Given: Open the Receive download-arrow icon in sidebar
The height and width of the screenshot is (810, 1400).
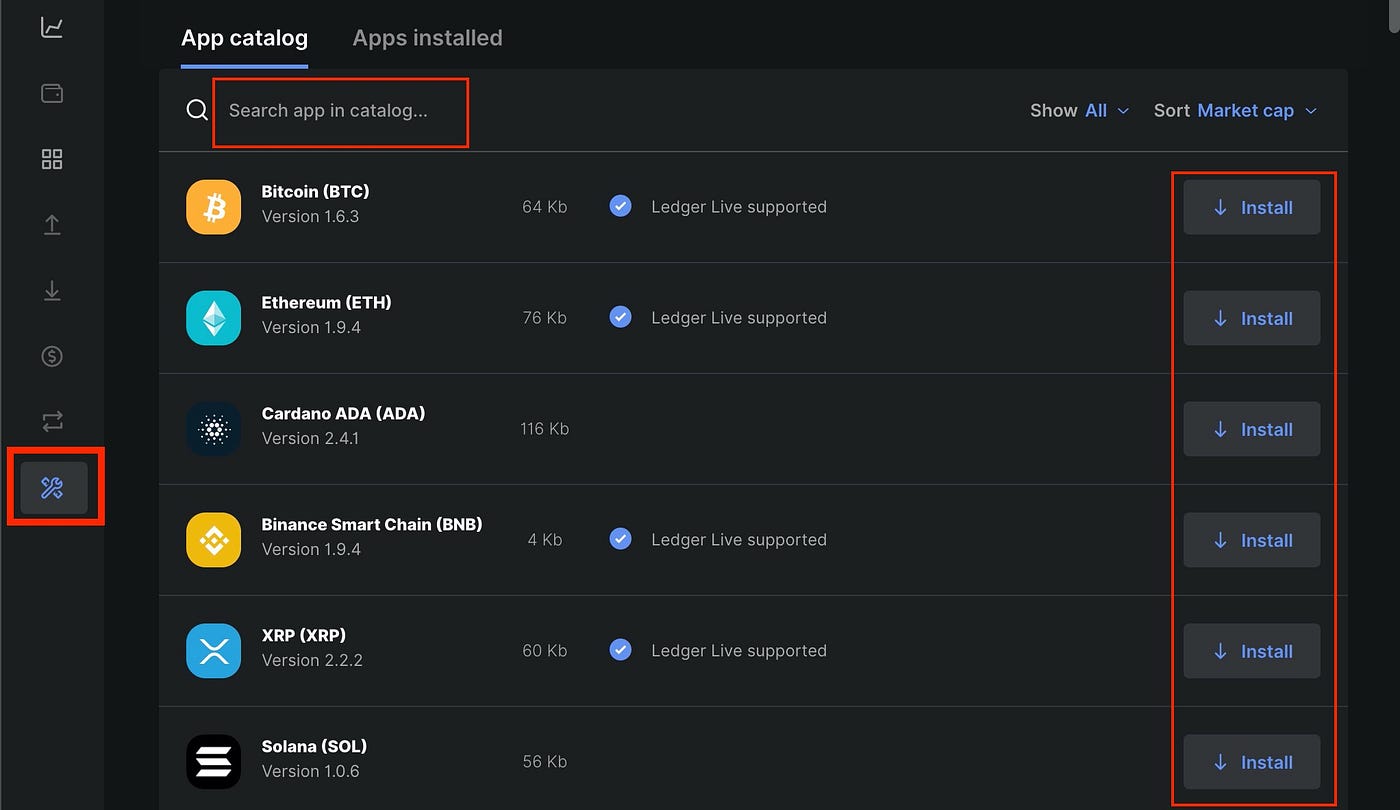Looking at the screenshot, I should 52,290.
